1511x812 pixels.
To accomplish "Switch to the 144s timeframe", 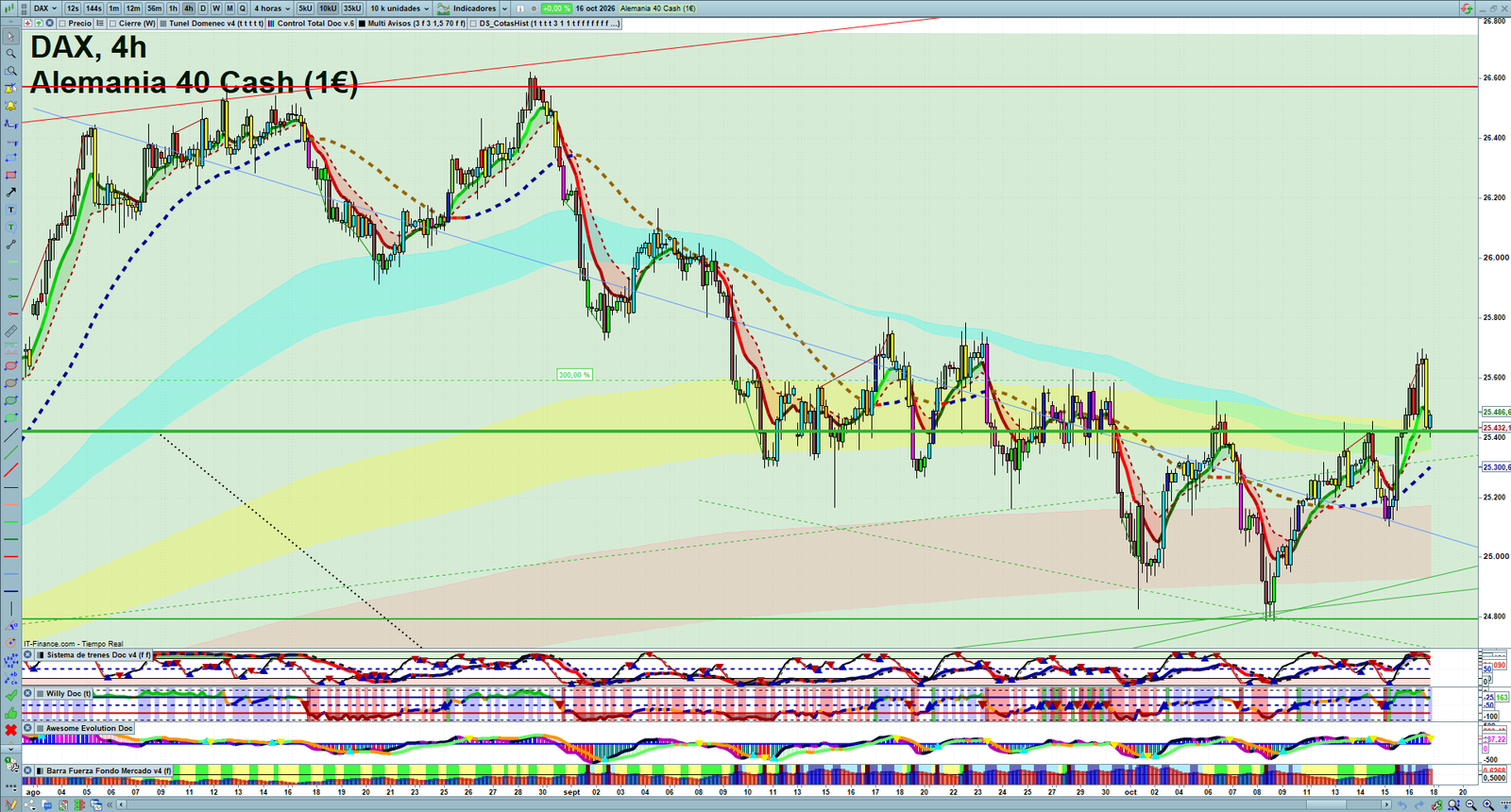I will coord(93,8).
